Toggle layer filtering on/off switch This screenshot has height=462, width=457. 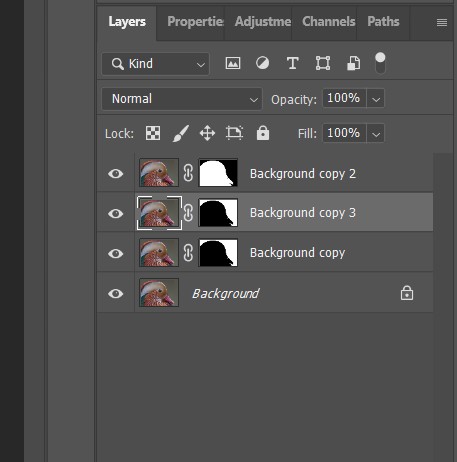(x=380, y=63)
